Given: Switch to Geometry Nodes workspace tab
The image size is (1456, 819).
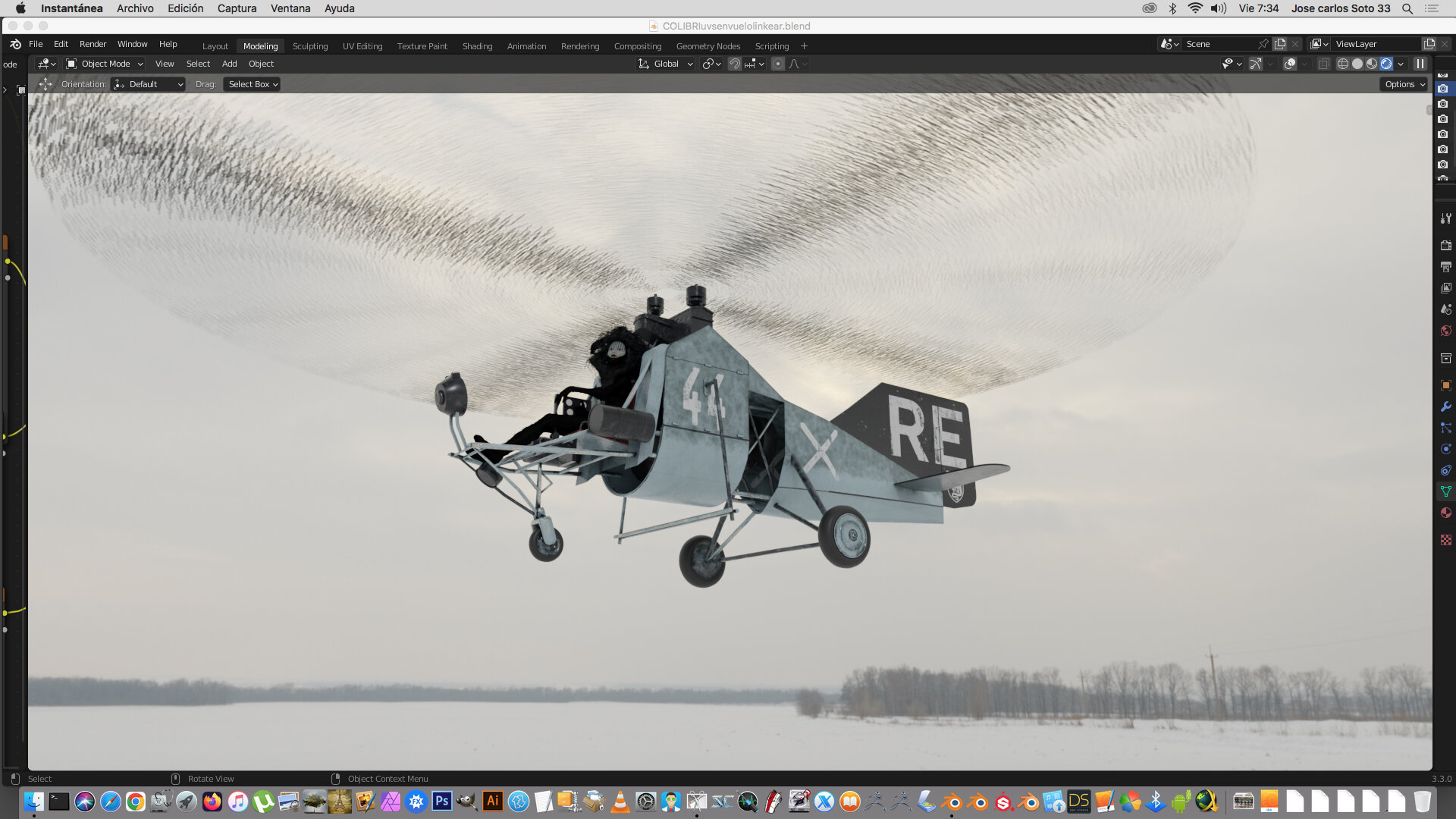Looking at the screenshot, I should [708, 46].
